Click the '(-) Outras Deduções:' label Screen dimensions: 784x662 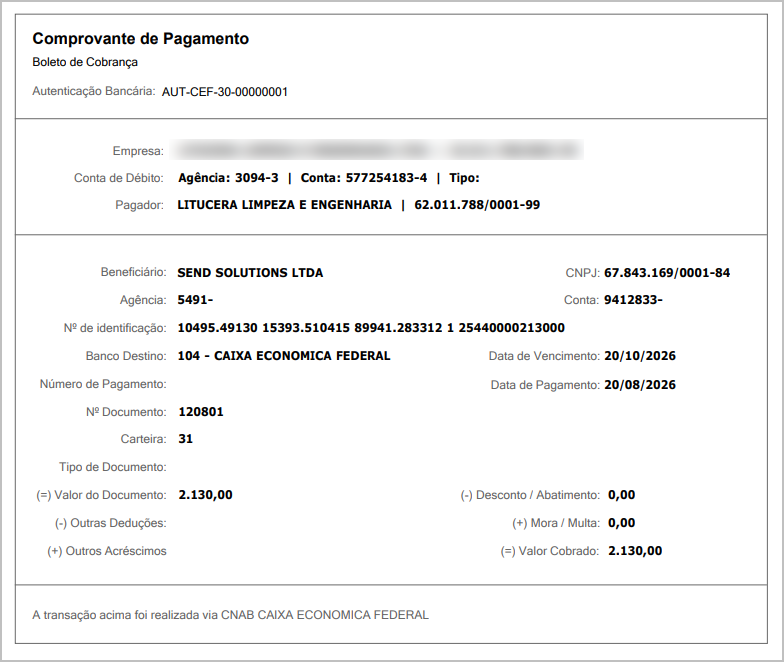point(110,523)
